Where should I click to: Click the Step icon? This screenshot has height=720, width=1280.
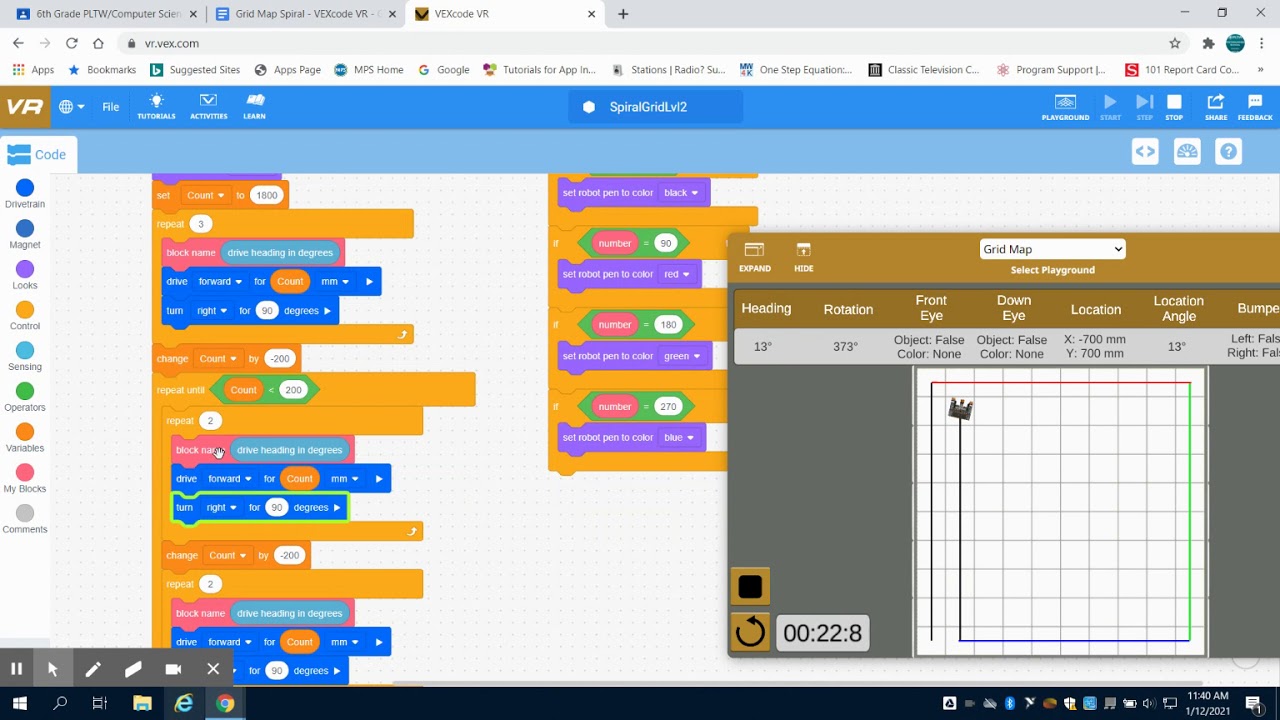1144,107
